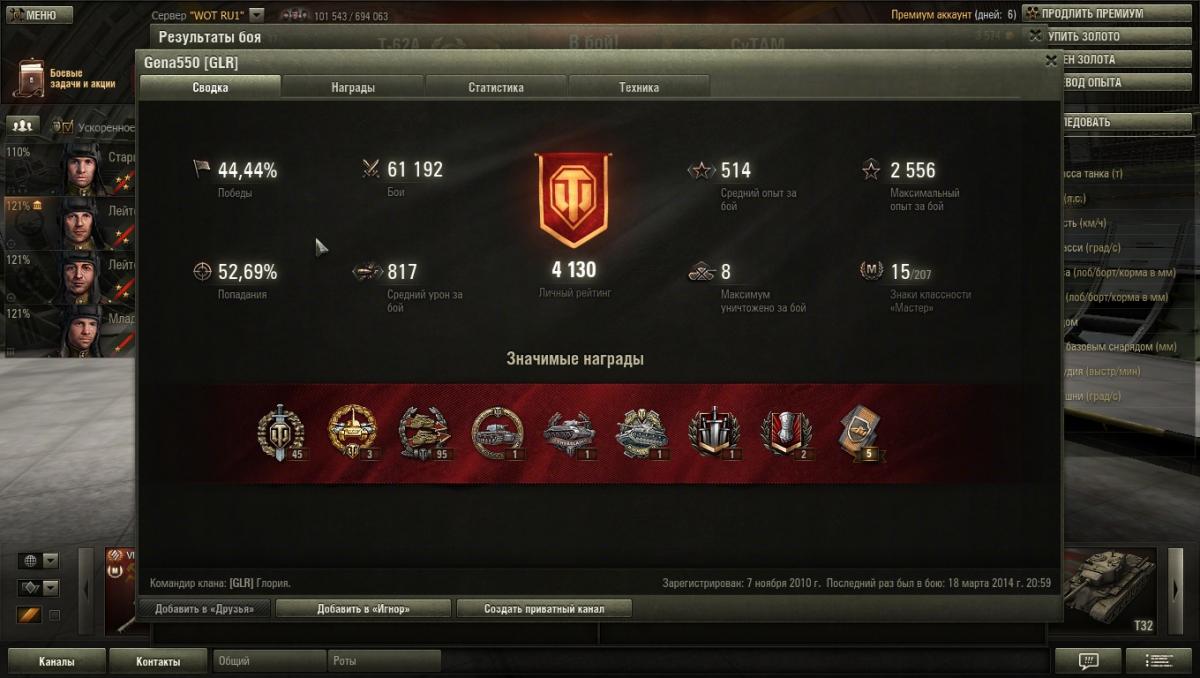Click the orange card award with count 5
The width and height of the screenshot is (1200, 678).
(x=859, y=434)
